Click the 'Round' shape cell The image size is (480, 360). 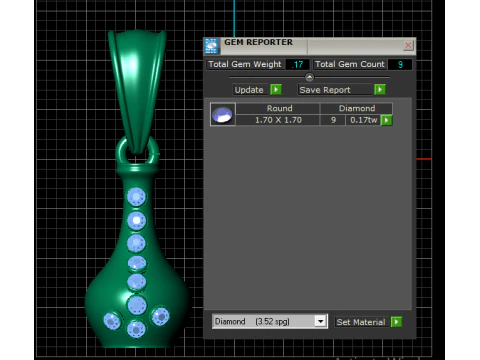coord(279,108)
